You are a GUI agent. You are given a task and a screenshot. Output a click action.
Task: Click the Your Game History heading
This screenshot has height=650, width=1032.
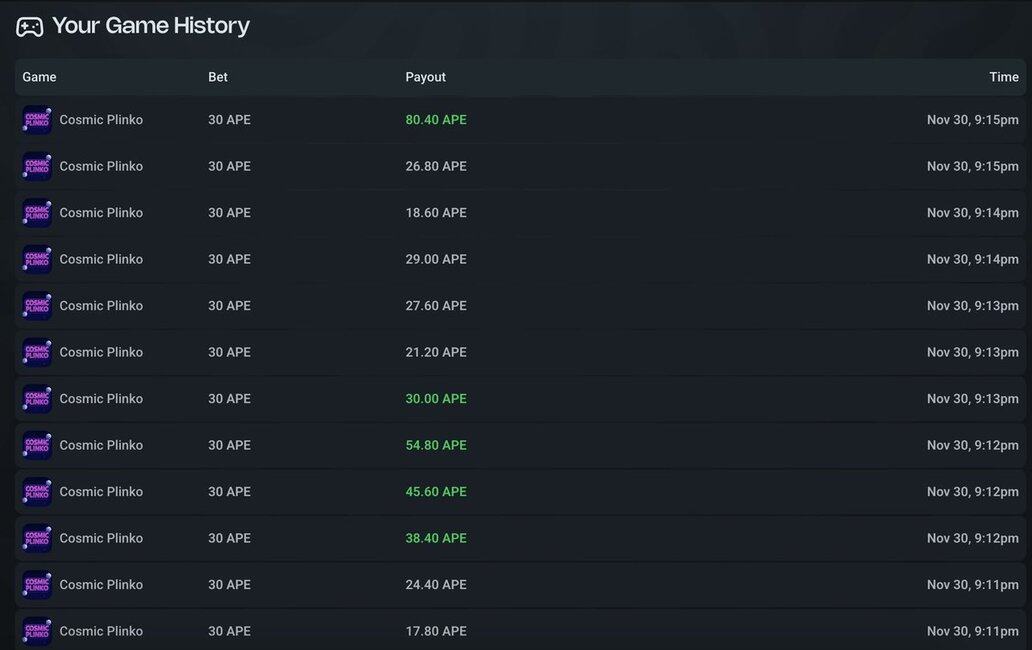pyautogui.click(x=151, y=26)
